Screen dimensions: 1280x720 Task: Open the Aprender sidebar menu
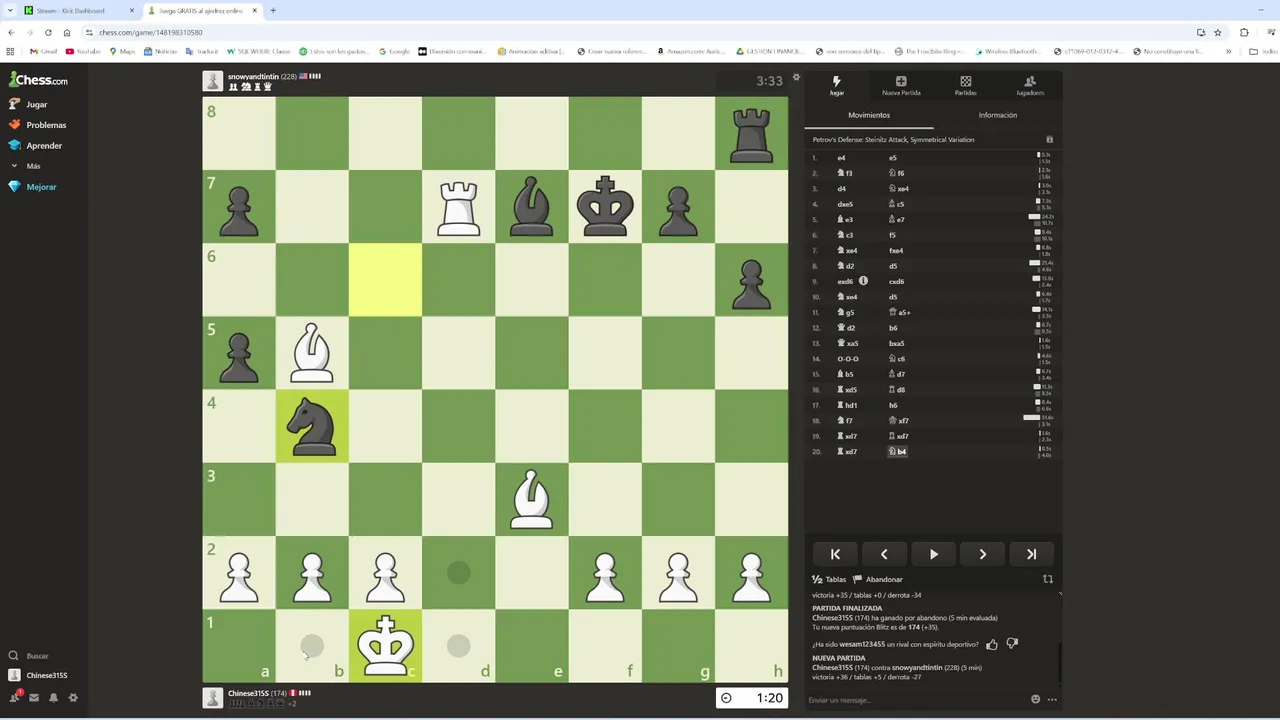tap(36, 145)
